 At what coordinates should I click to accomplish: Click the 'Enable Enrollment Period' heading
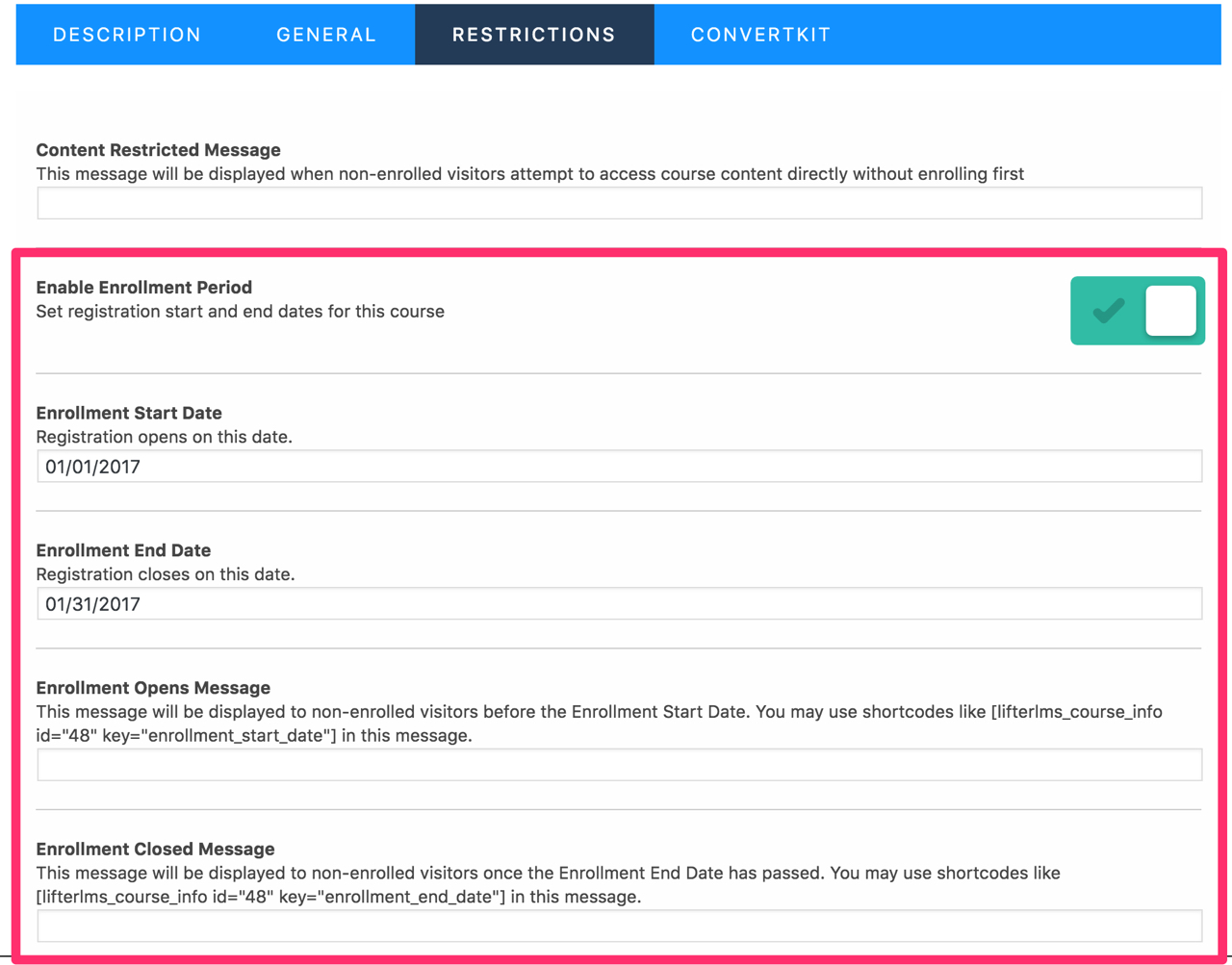(x=144, y=288)
